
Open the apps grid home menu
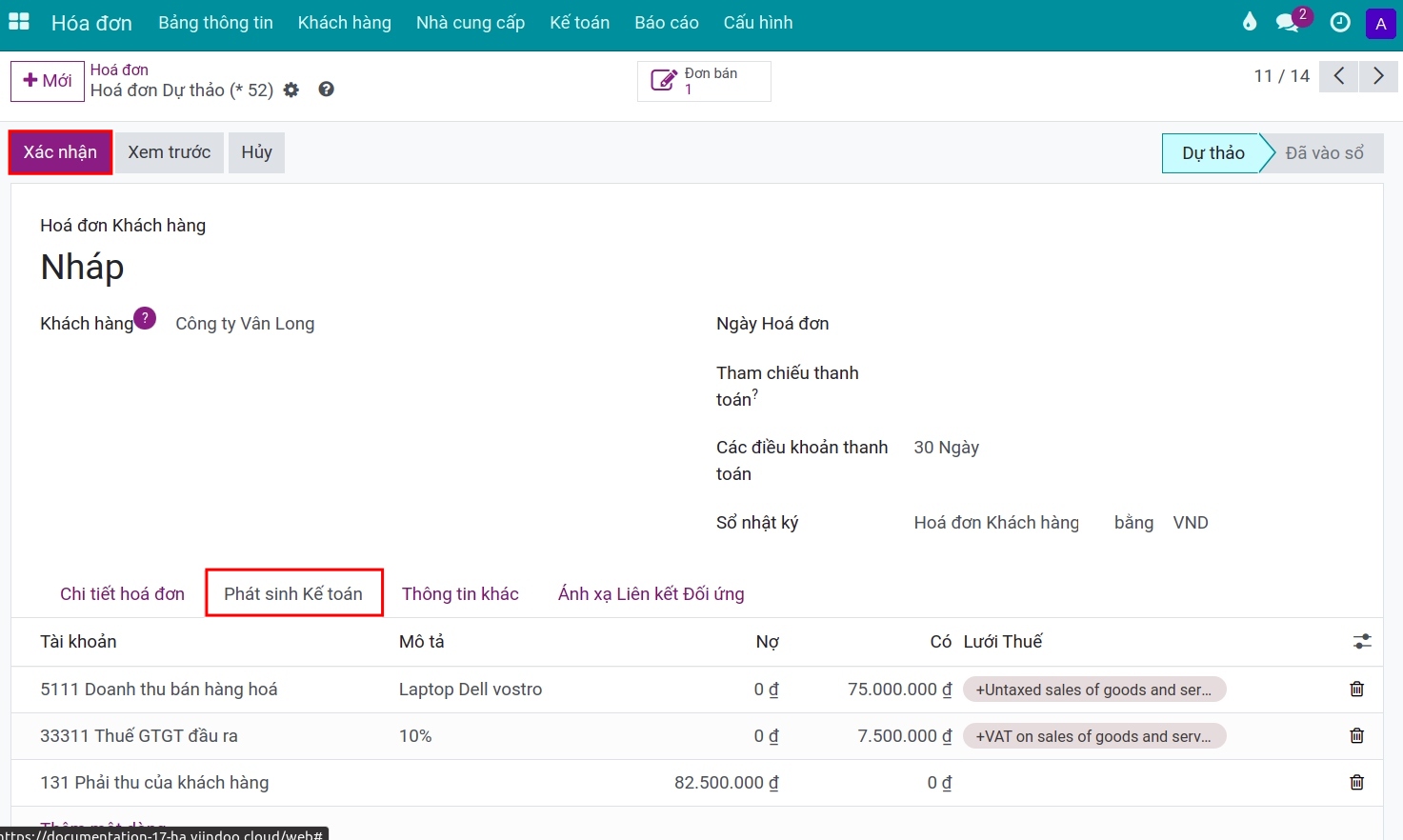(19, 22)
